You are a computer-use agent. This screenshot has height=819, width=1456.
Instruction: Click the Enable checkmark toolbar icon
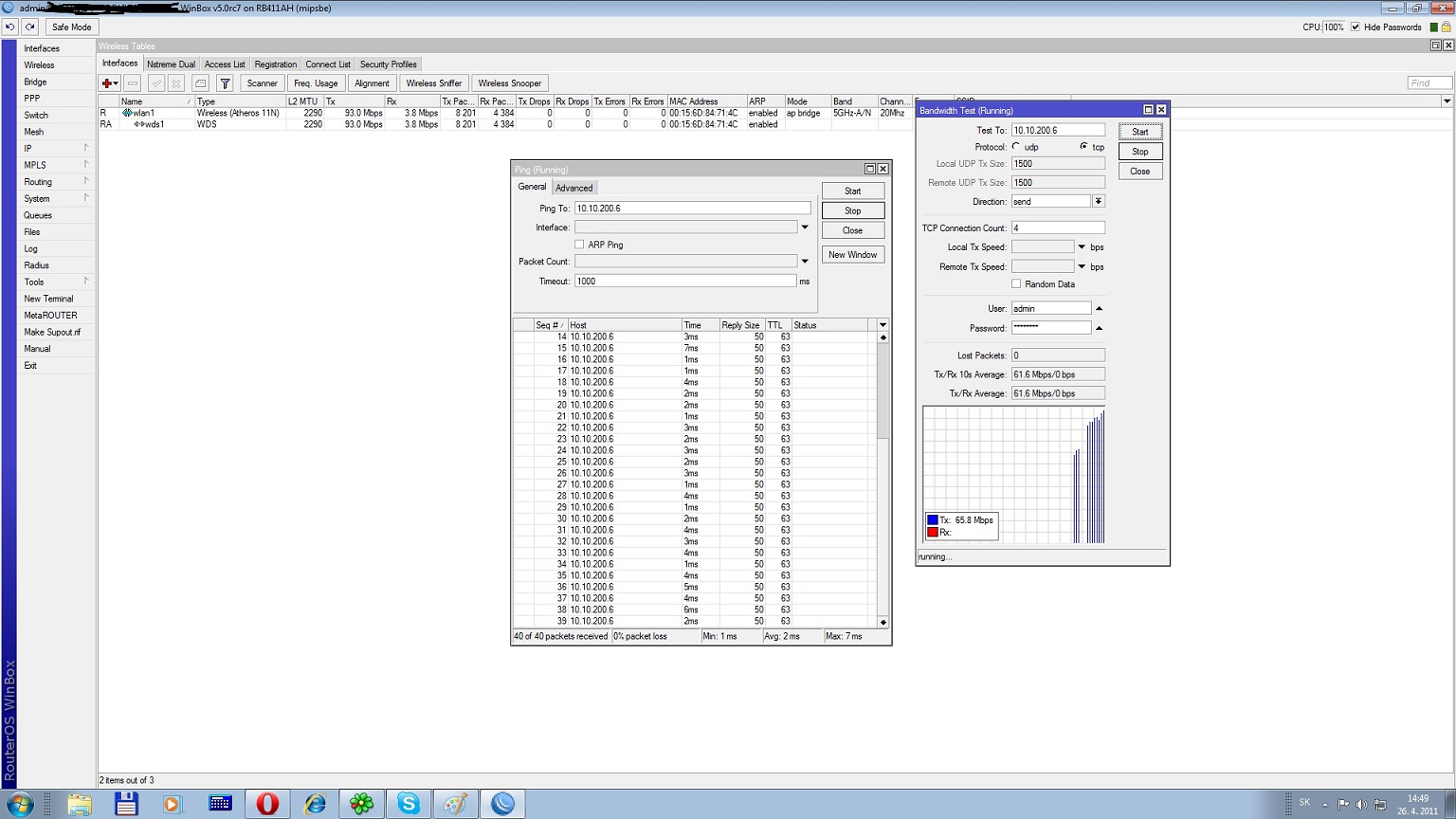click(x=156, y=83)
